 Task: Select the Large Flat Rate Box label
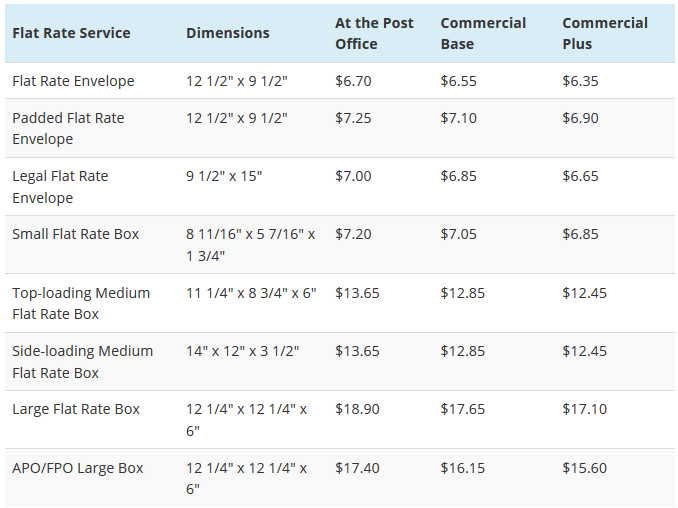(76, 409)
